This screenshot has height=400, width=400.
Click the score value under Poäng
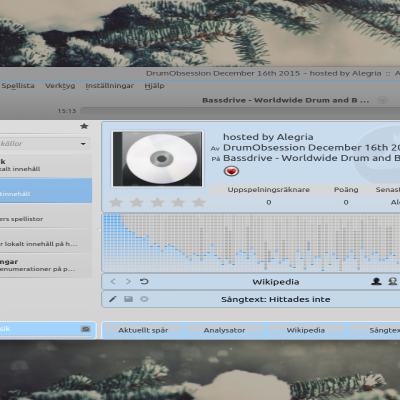(x=346, y=202)
